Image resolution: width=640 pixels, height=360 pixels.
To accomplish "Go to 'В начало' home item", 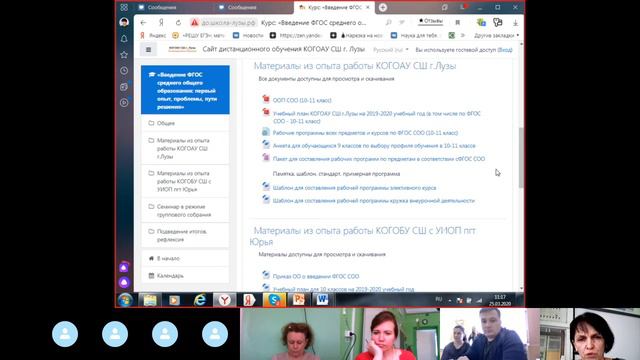I will pyautogui.click(x=185, y=258).
